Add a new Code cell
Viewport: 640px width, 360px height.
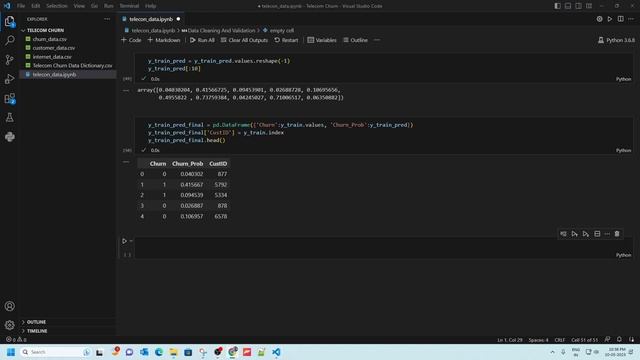[x=131, y=40]
